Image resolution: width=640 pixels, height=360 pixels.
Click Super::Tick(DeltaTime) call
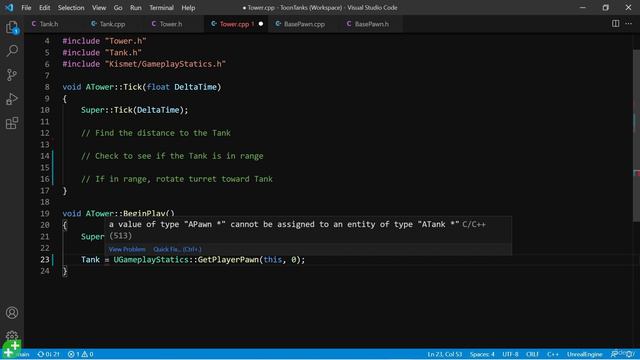(x=134, y=110)
